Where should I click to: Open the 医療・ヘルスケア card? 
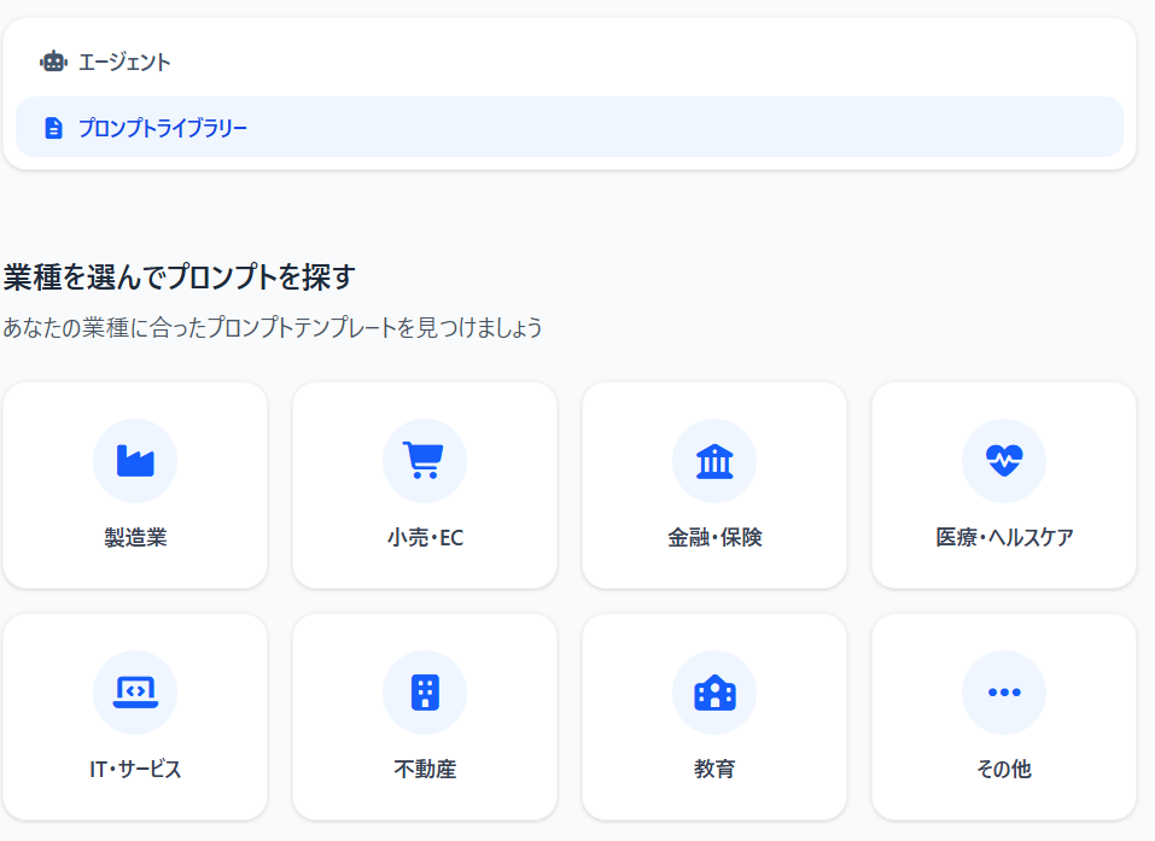pyautogui.click(x=1004, y=482)
